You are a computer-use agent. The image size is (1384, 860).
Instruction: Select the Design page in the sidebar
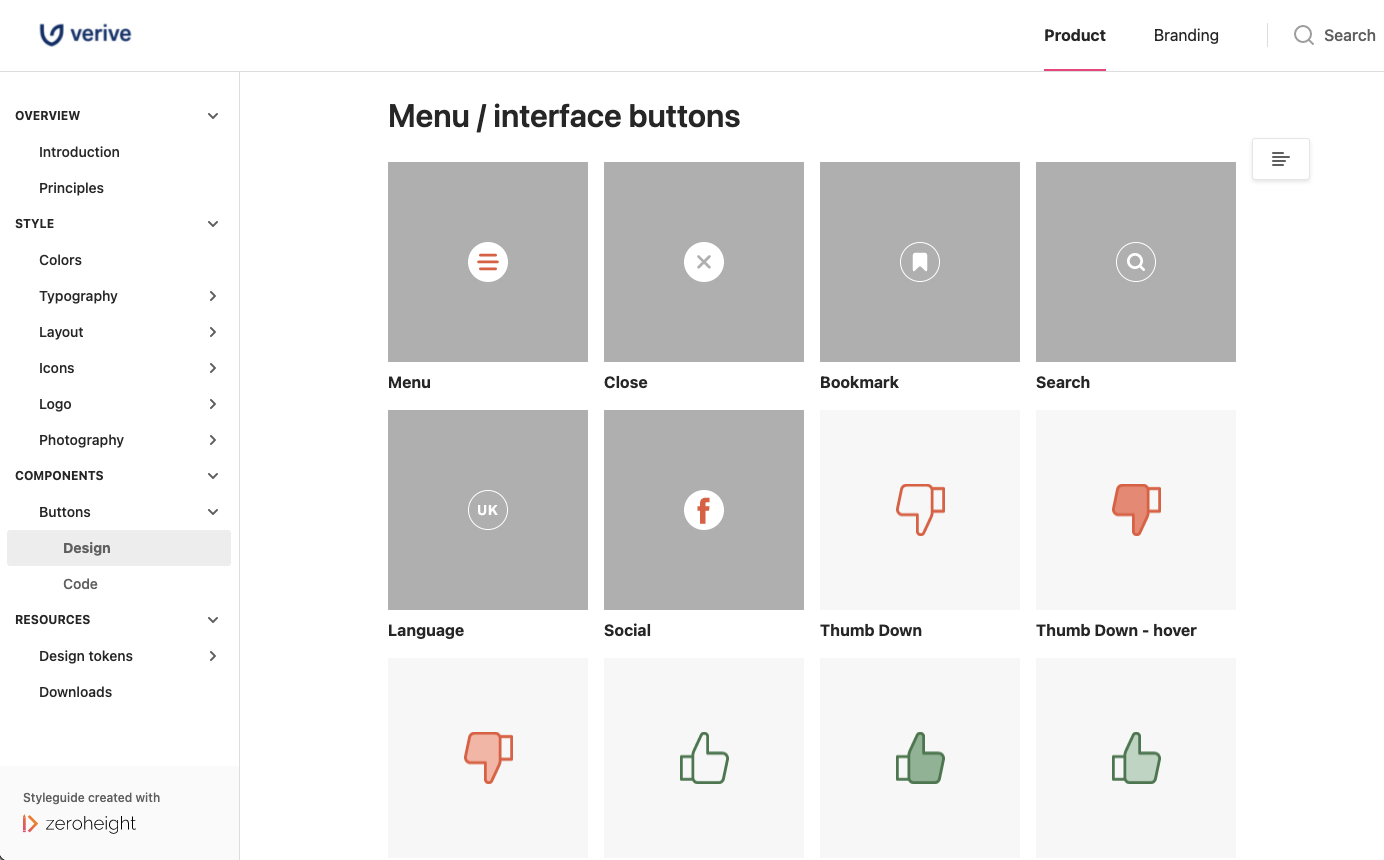point(119,548)
